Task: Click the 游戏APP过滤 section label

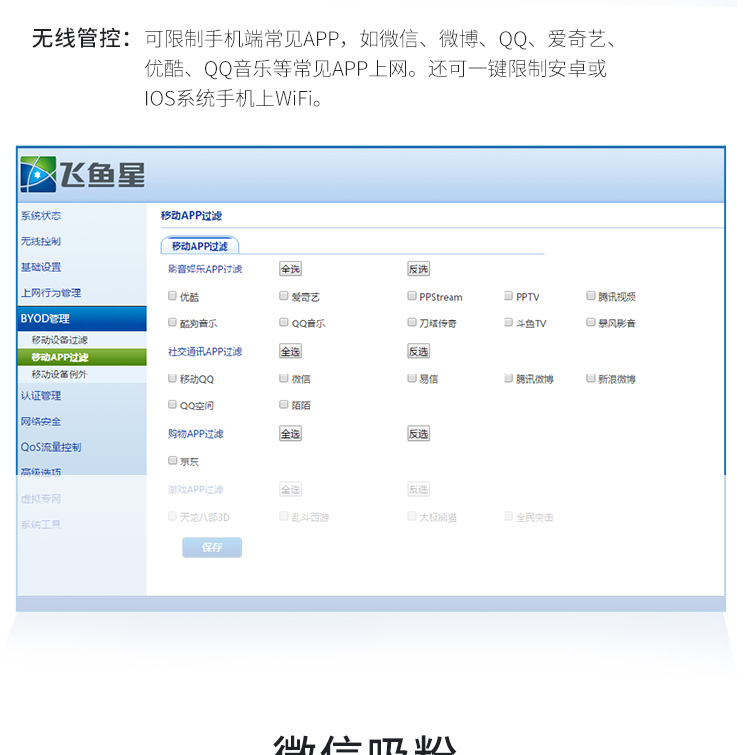Action: [195, 490]
